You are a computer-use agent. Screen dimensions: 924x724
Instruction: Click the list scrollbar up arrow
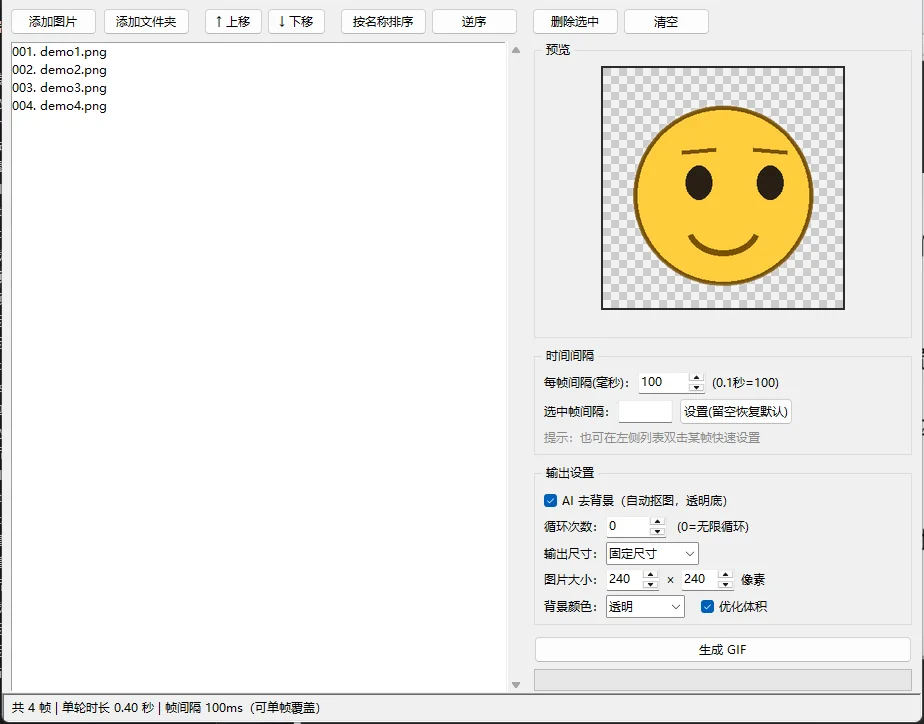[516, 50]
